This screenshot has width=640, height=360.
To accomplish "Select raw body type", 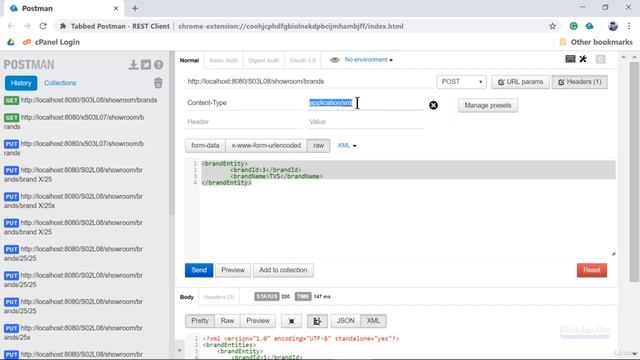I will pyautogui.click(x=318, y=145).
